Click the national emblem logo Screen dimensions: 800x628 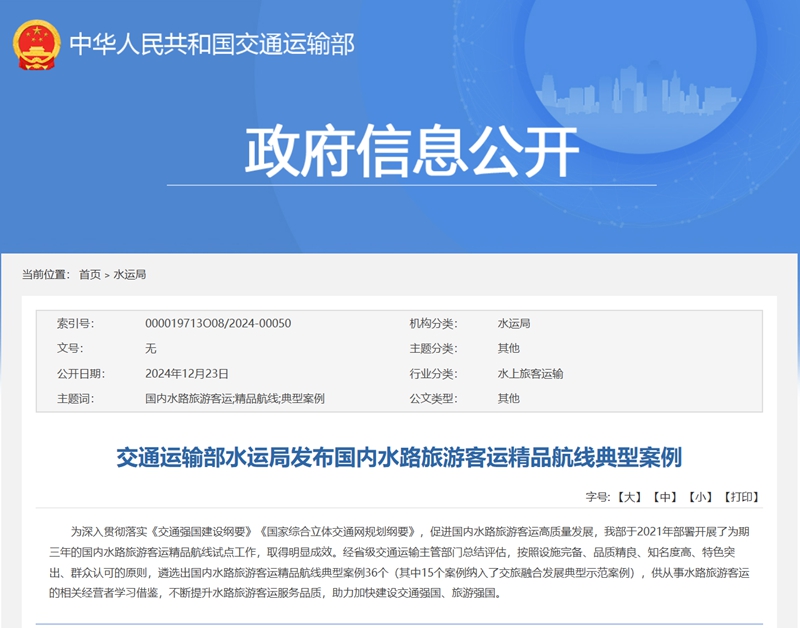point(36,43)
